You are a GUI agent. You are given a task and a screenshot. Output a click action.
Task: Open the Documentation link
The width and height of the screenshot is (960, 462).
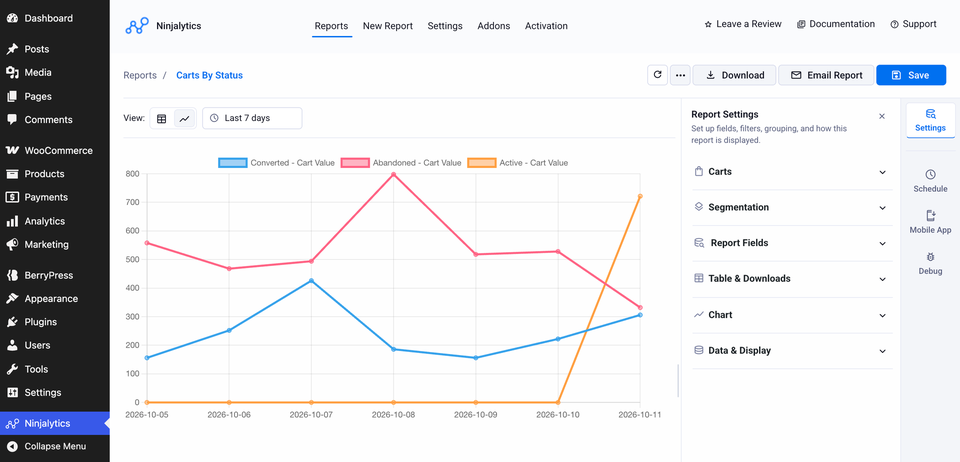pos(836,24)
